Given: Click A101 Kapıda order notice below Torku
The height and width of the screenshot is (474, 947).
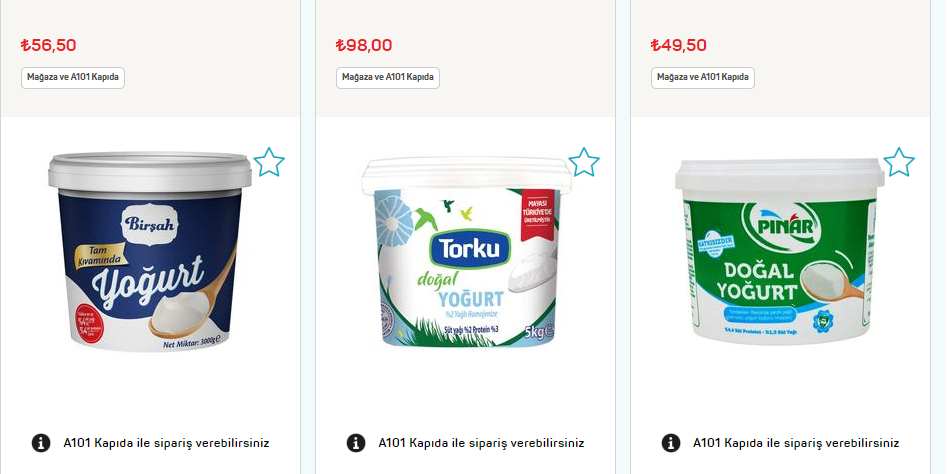Looking at the screenshot, I should coord(481,443).
